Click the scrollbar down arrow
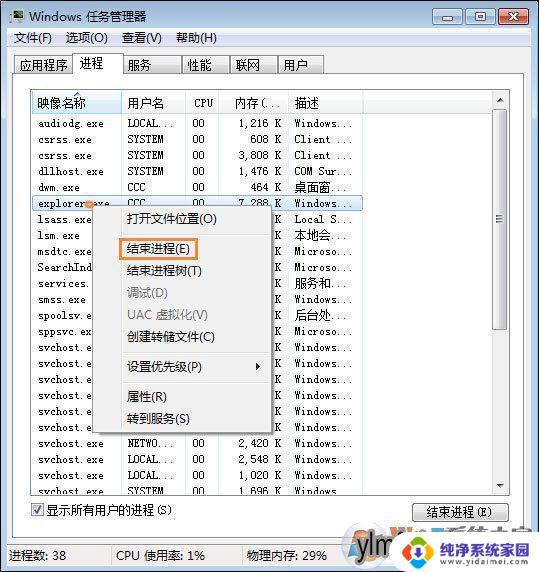Image resolution: width=539 pixels, height=572 pixels. (x=500, y=485)
